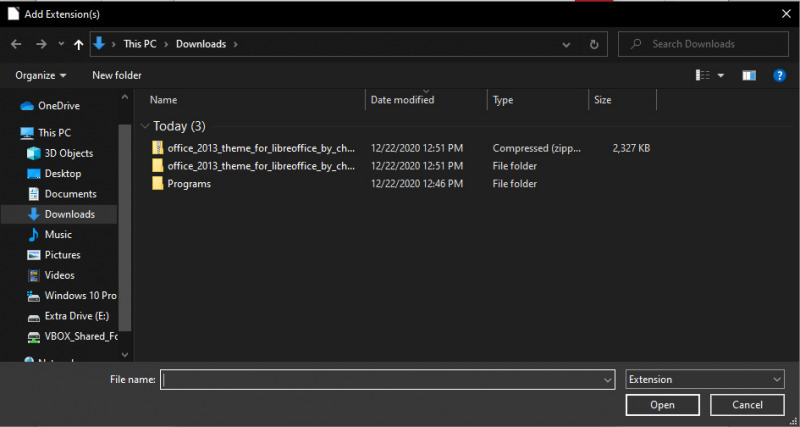Select the office_2013_theme file folder
Screen dimensions: 800x427
click(260, 165)
